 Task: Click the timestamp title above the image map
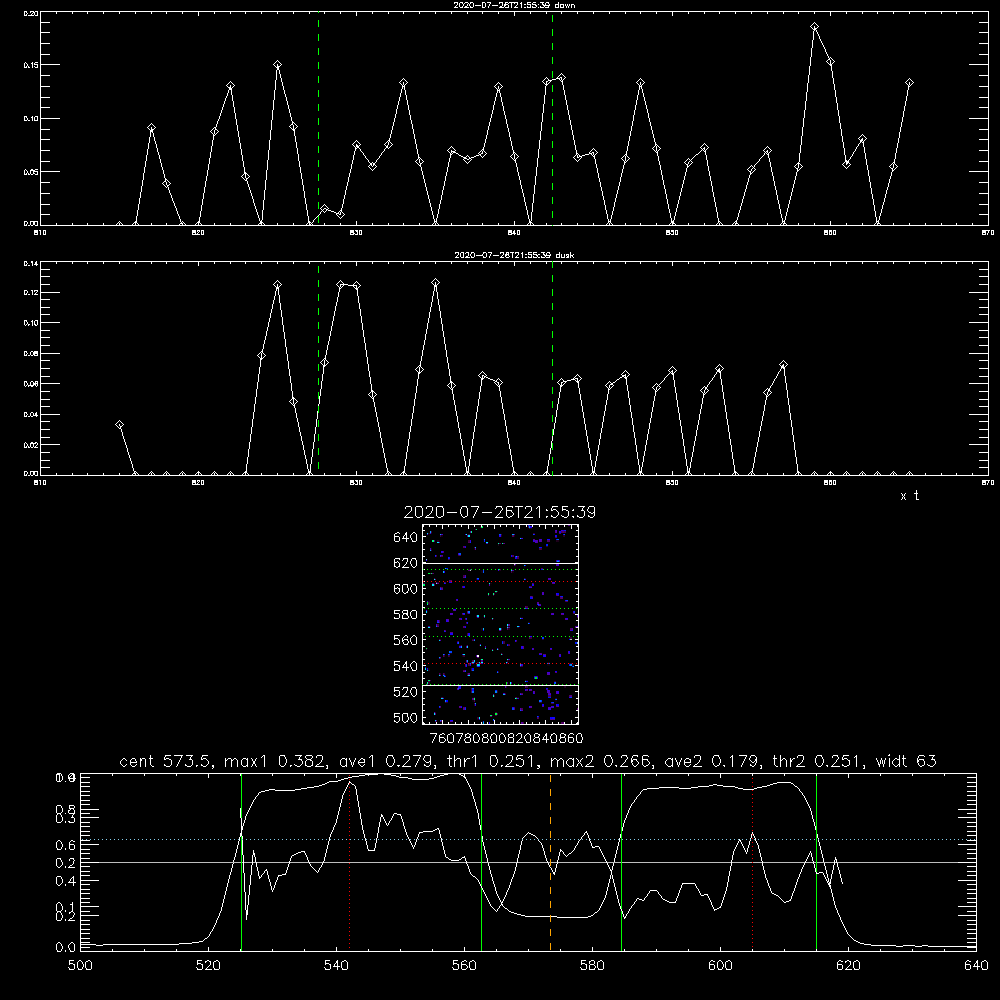coord(499,512)
